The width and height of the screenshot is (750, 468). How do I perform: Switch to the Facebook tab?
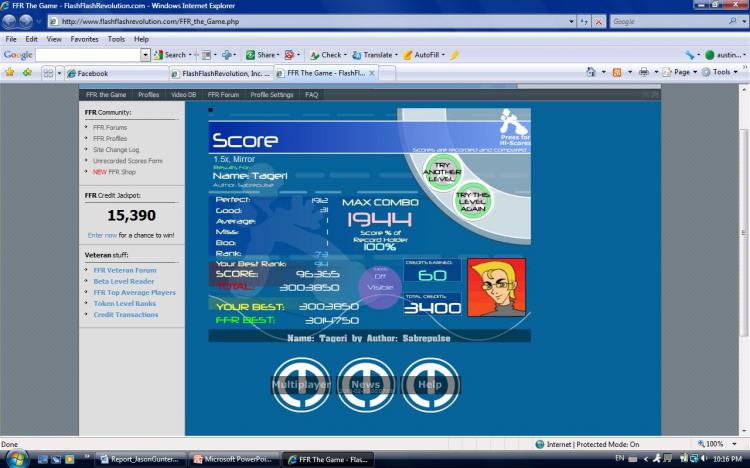coord(117,73)
